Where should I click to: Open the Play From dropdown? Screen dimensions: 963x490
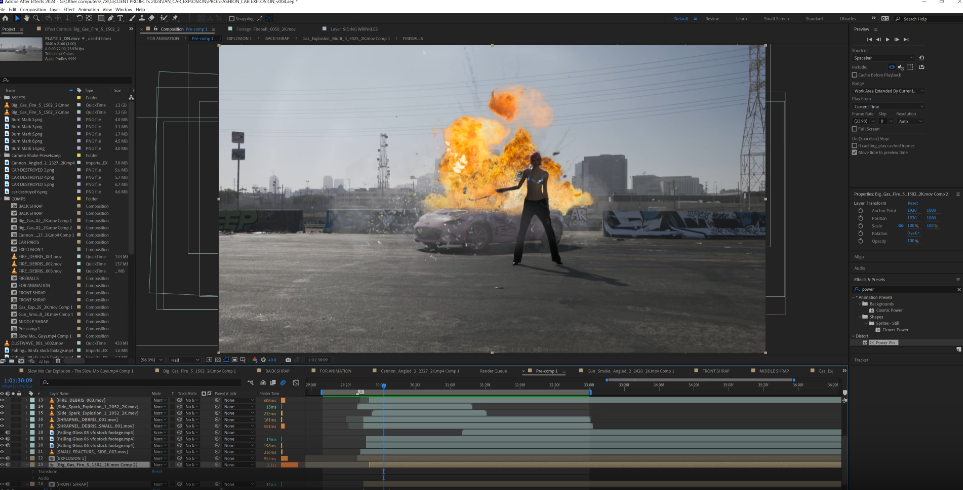coord(888,107)
